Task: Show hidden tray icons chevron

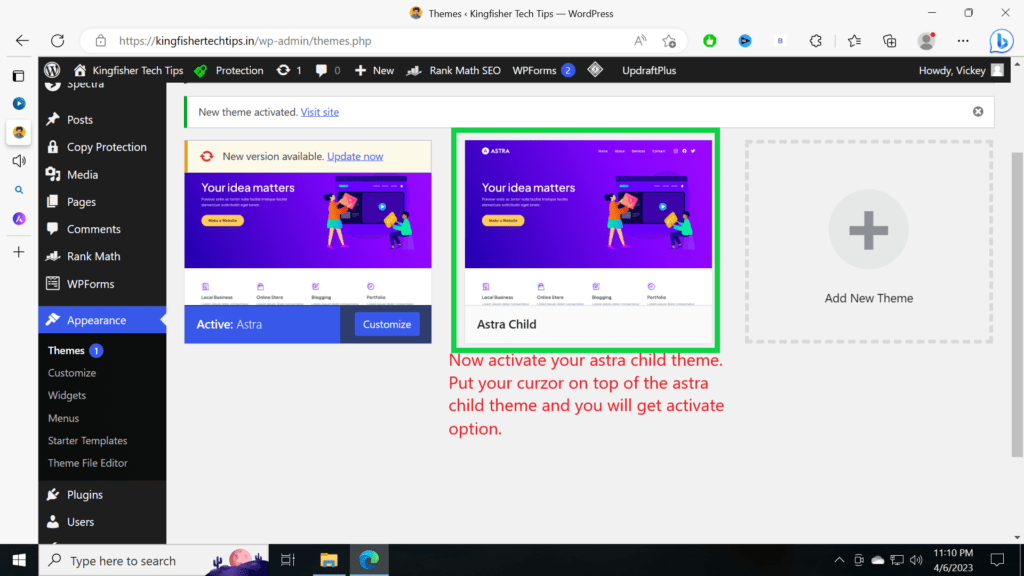Action: tap(839, 560)
